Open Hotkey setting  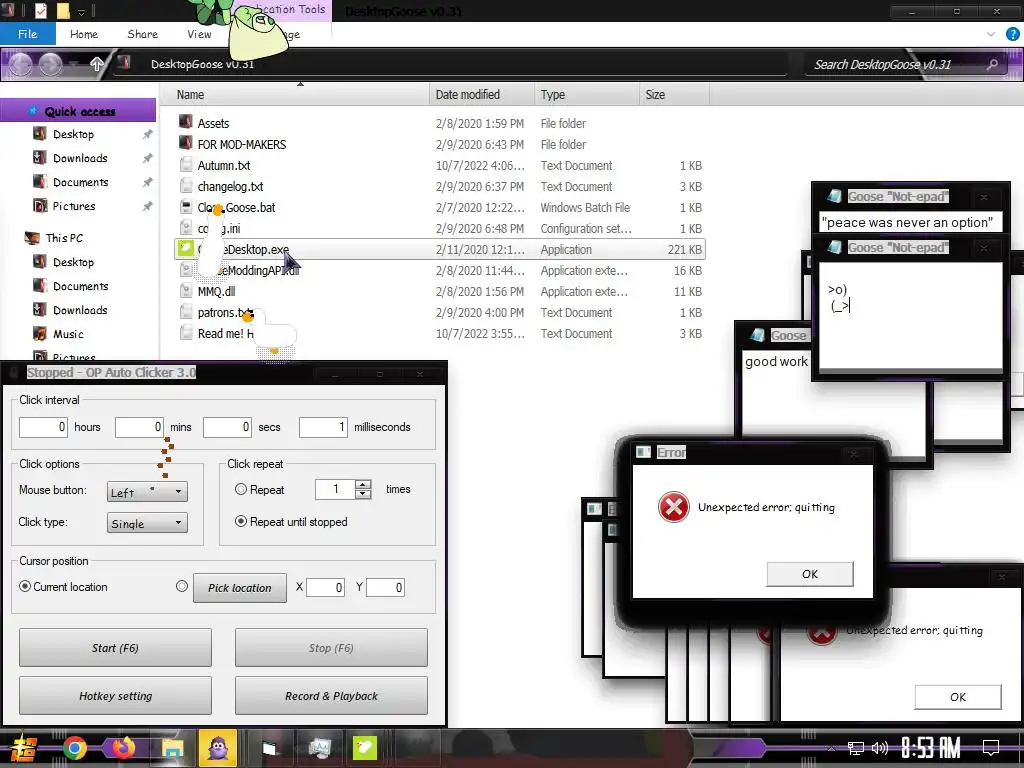click(x=115, y=696)
